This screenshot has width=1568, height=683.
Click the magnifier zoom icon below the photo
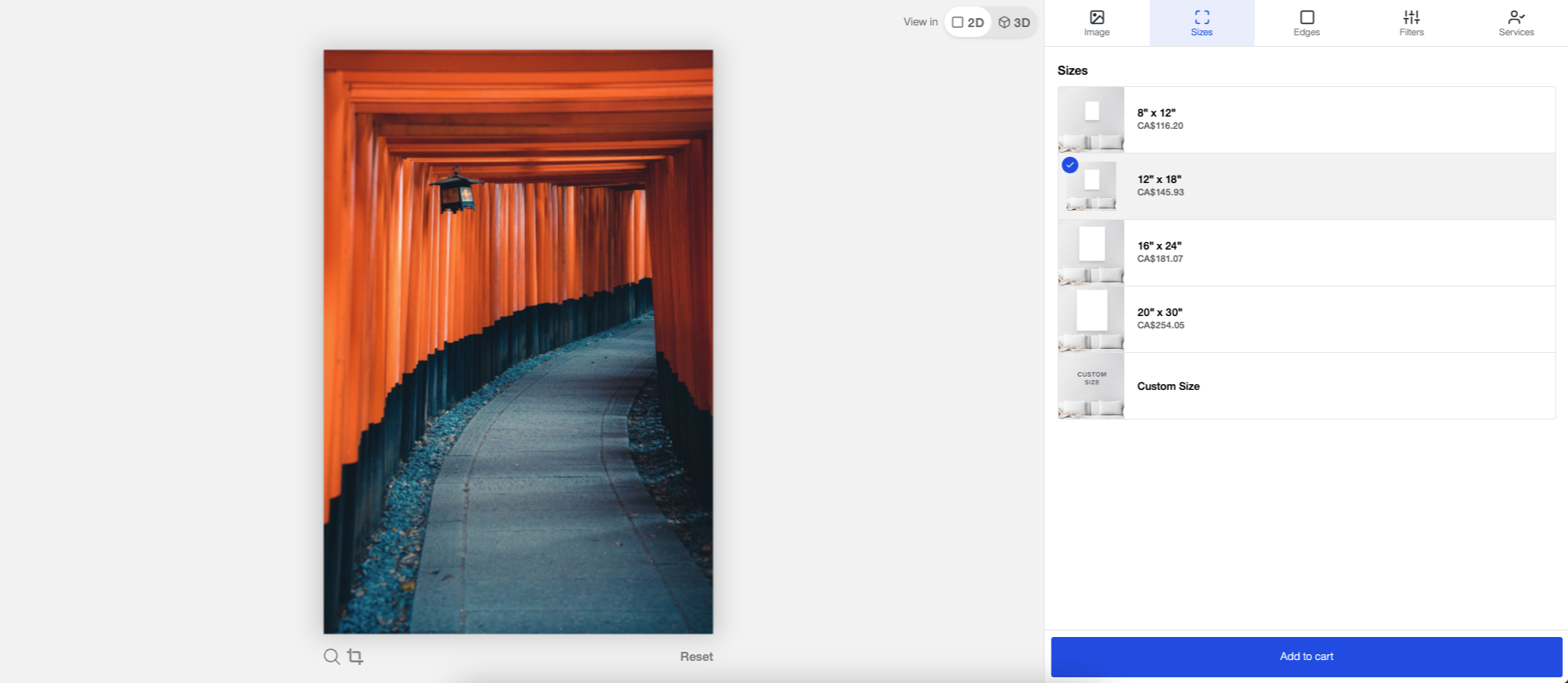point(331,657)
